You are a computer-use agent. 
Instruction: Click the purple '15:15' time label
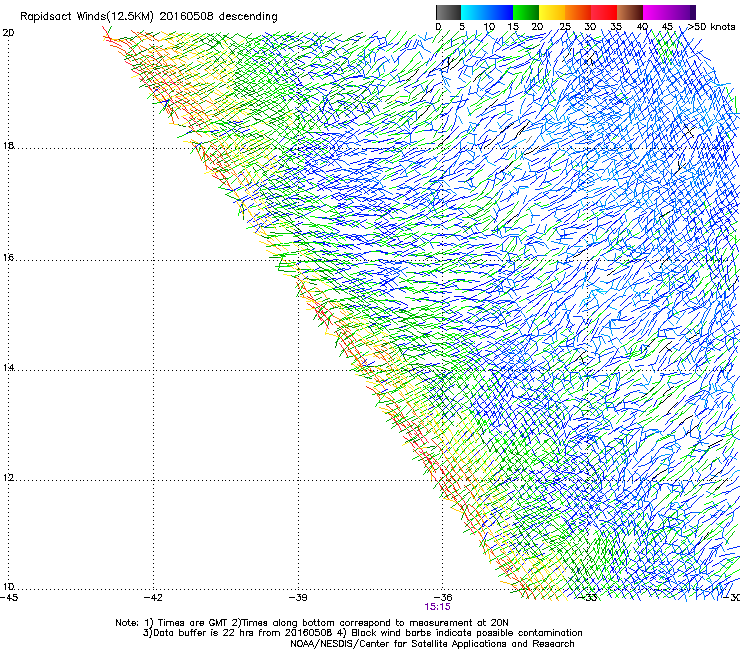click(x=437, y=607)
